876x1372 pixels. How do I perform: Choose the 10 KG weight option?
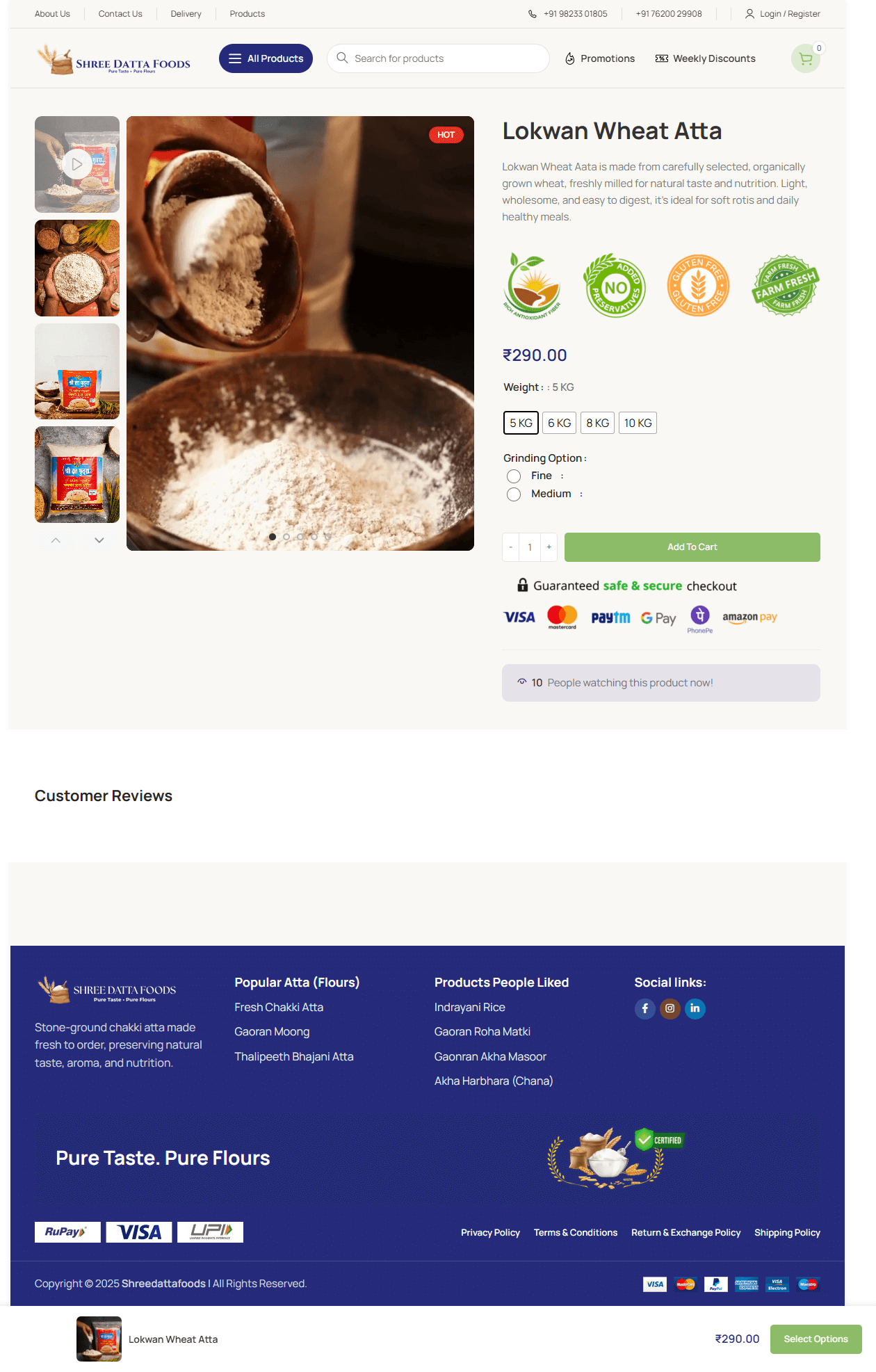pos(638,423)
